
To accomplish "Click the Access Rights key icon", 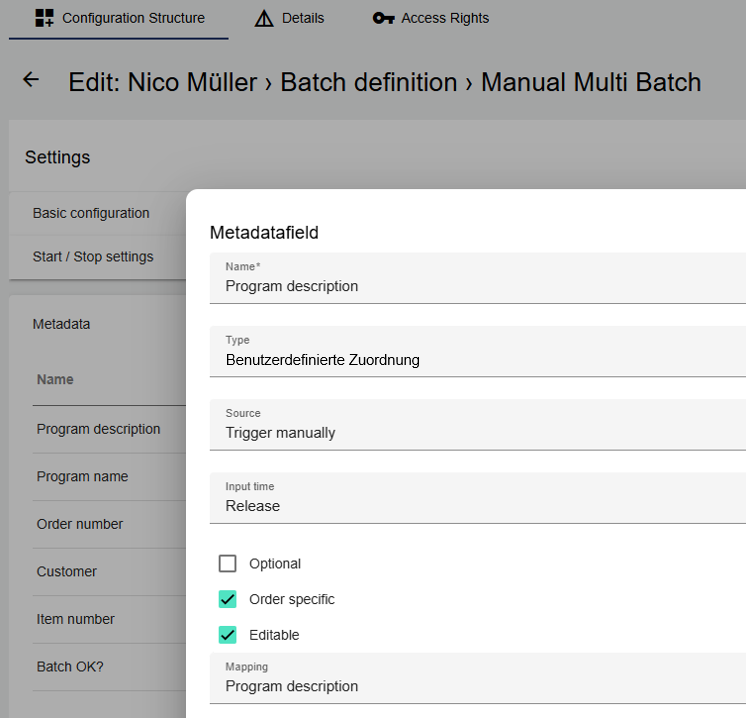I will pos(383,18).
